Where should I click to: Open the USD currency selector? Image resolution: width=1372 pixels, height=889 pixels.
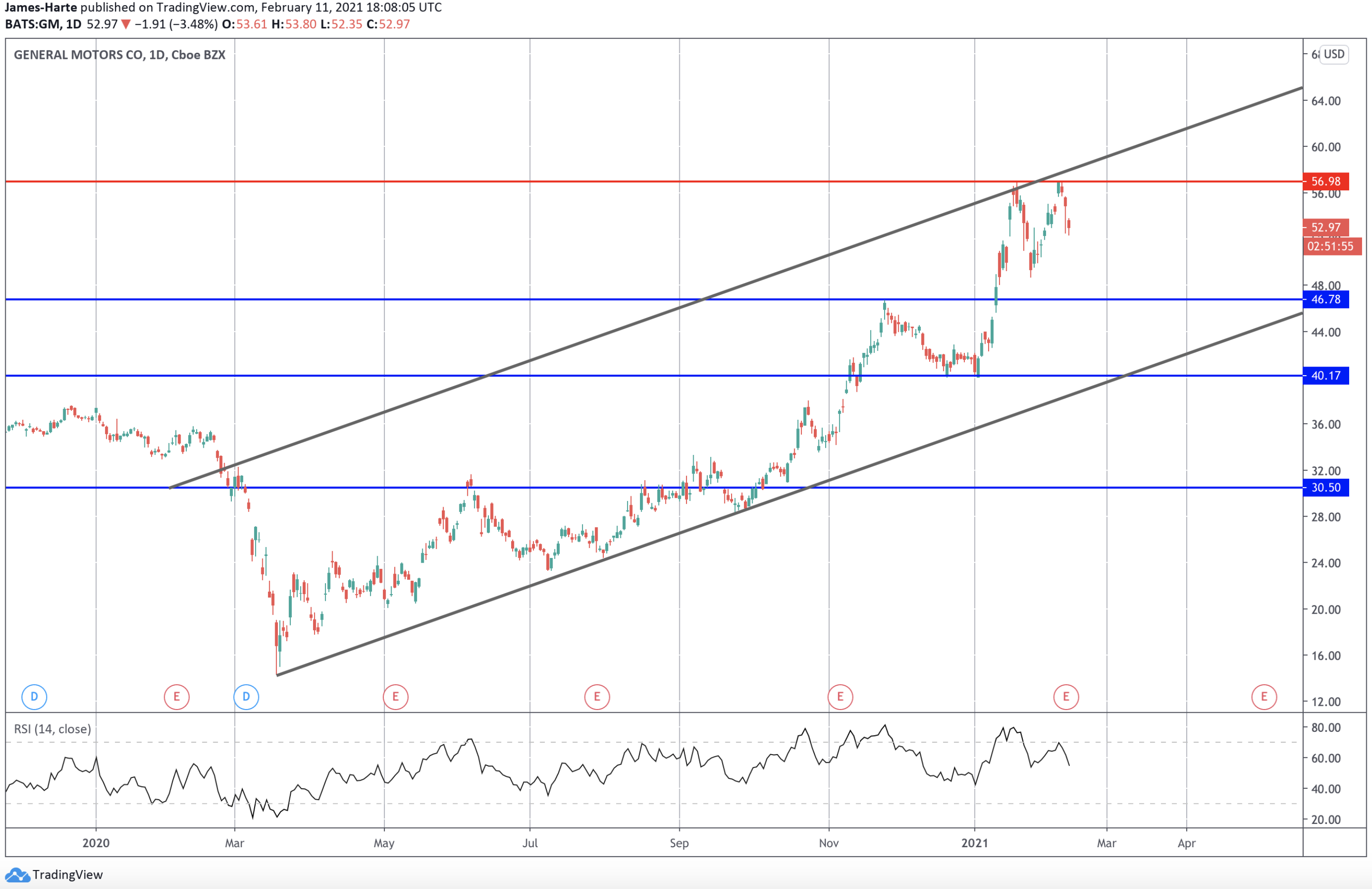[x=1334, y=54]
